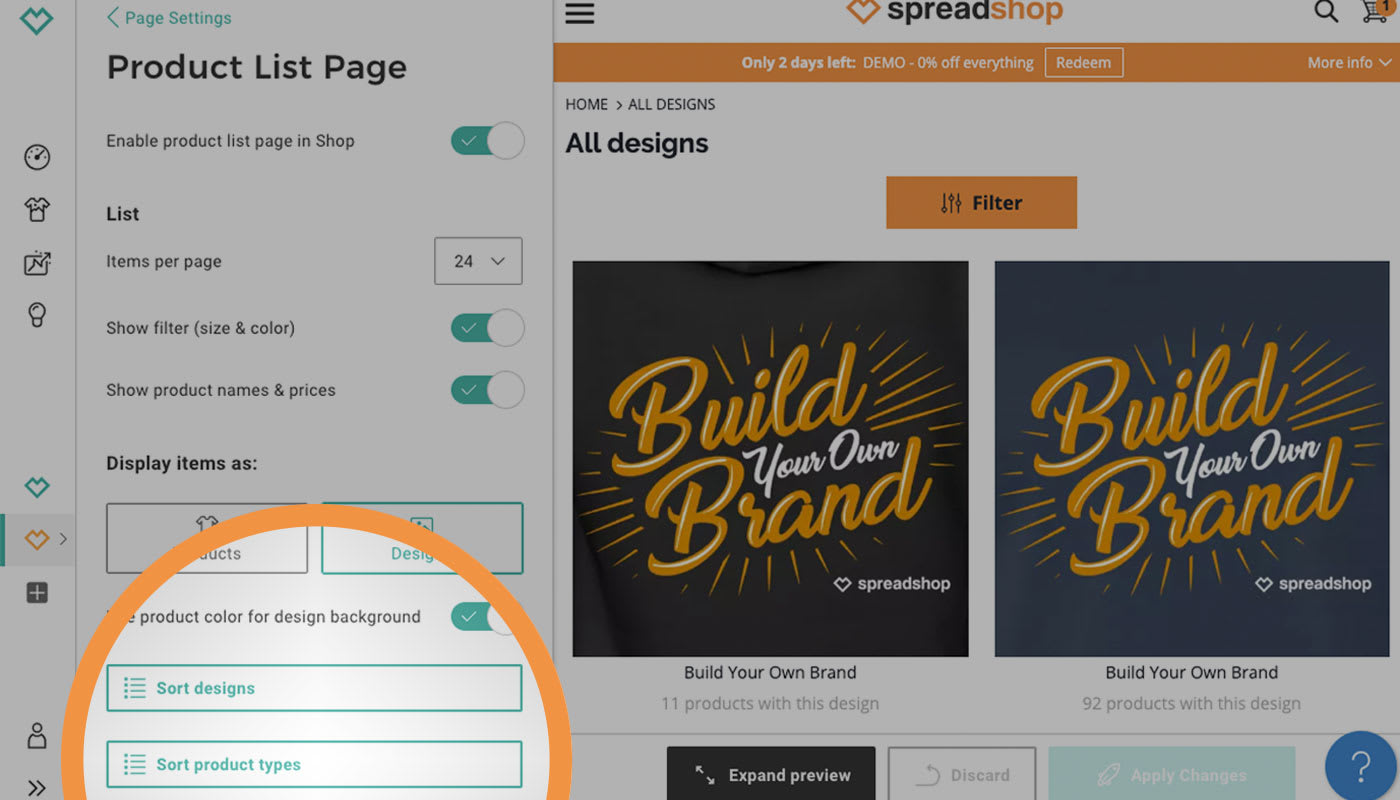Viewport: 1400px width, 800px height.
Task: Open the statistics chart icon in sidebar
Action: coord(37,263)
